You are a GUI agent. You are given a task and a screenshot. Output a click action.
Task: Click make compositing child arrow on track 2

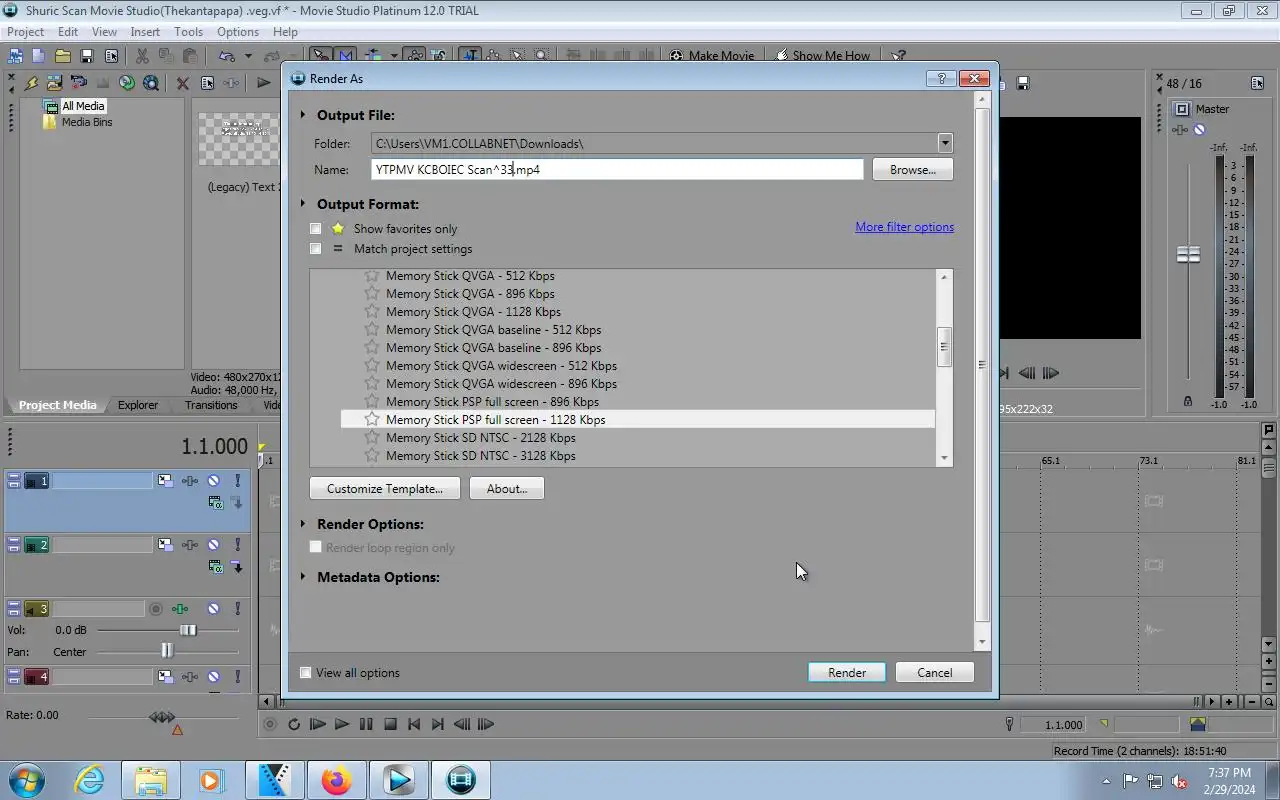coord(237,566)
